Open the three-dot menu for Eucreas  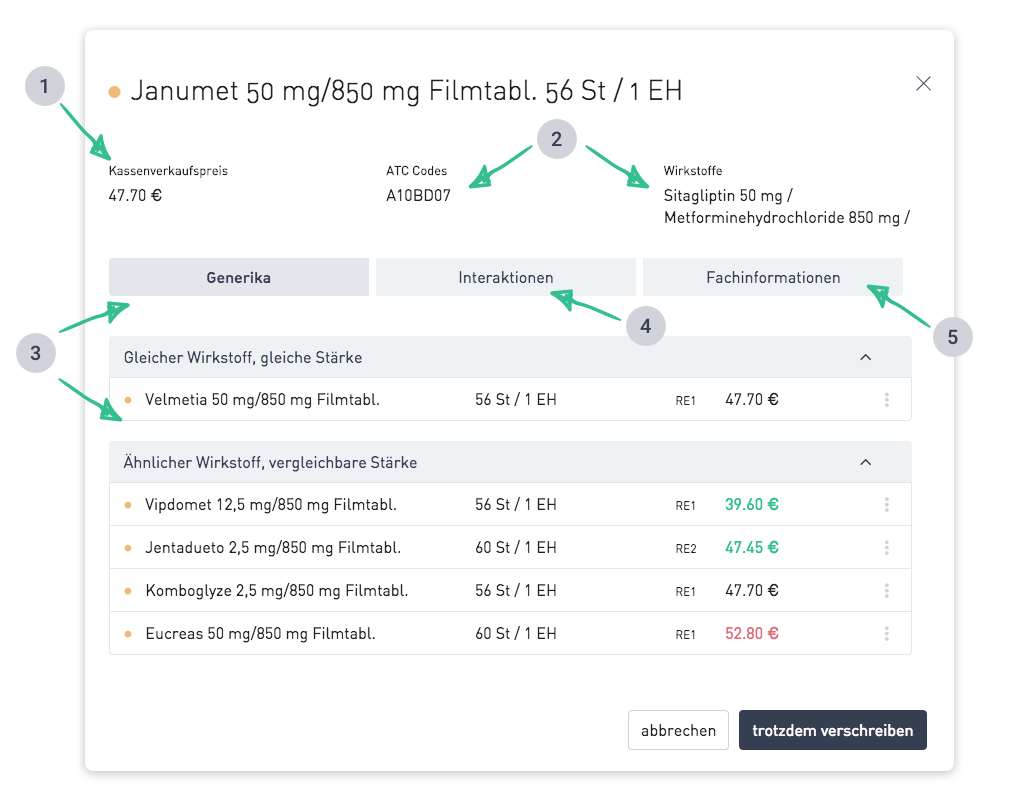(887, 634)
